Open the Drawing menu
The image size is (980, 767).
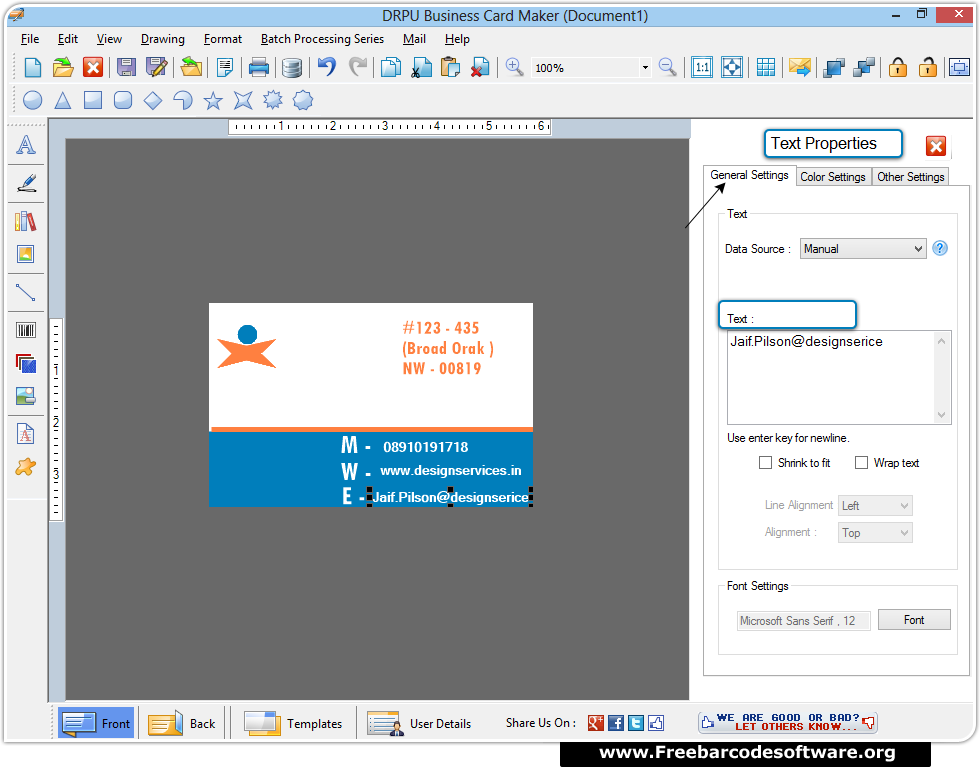tap(162, 39)
